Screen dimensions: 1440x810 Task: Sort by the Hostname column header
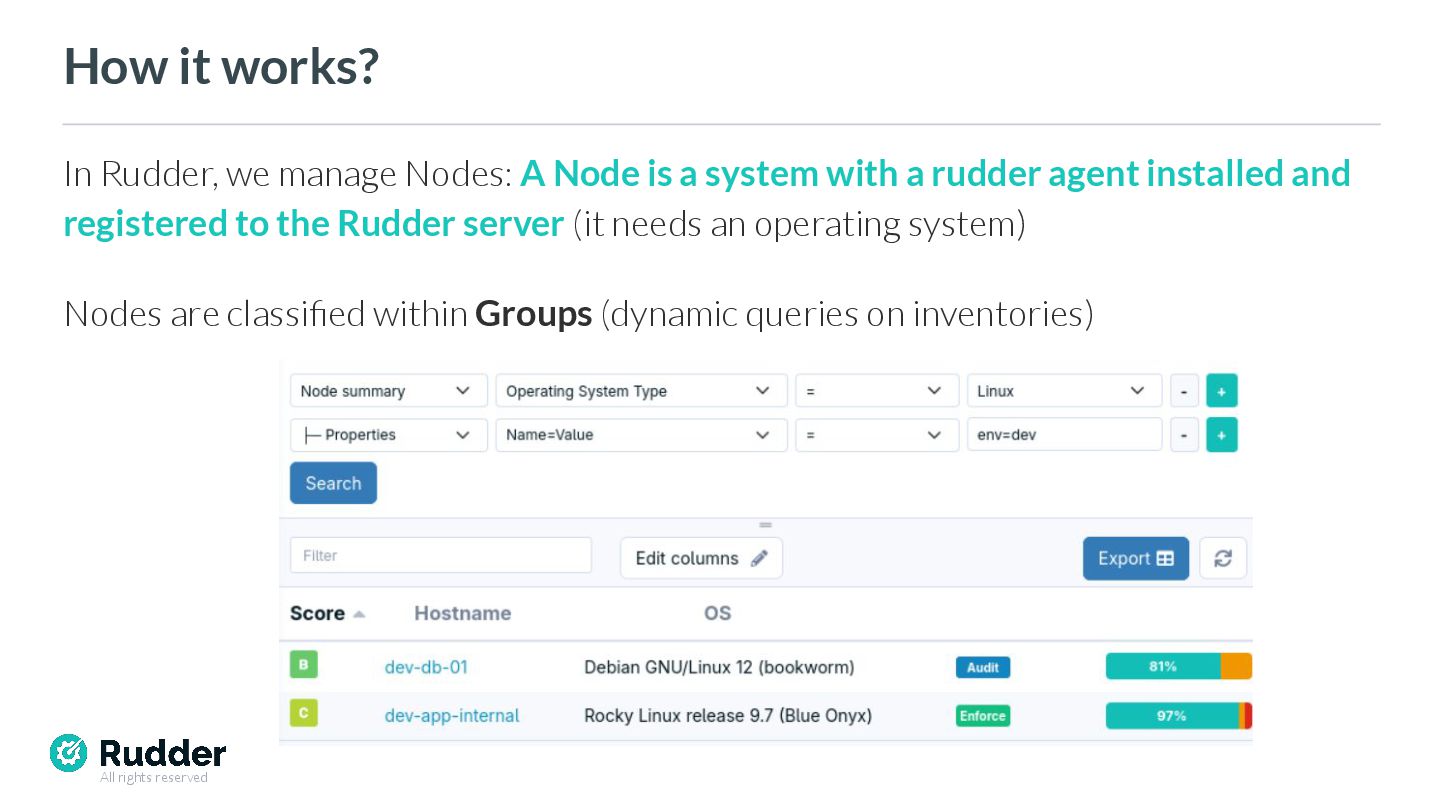coord(462,614)
